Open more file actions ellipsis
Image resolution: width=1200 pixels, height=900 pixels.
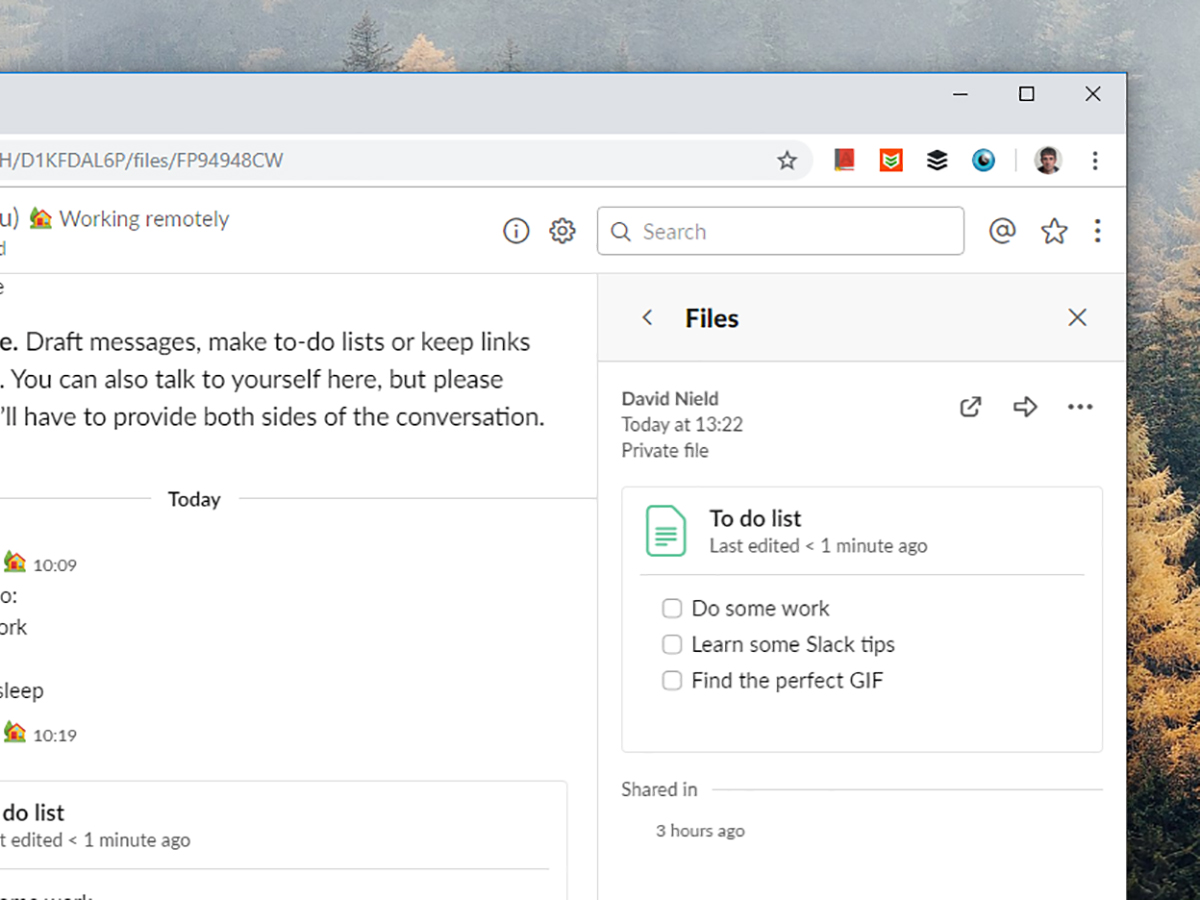pos(1080,407)
